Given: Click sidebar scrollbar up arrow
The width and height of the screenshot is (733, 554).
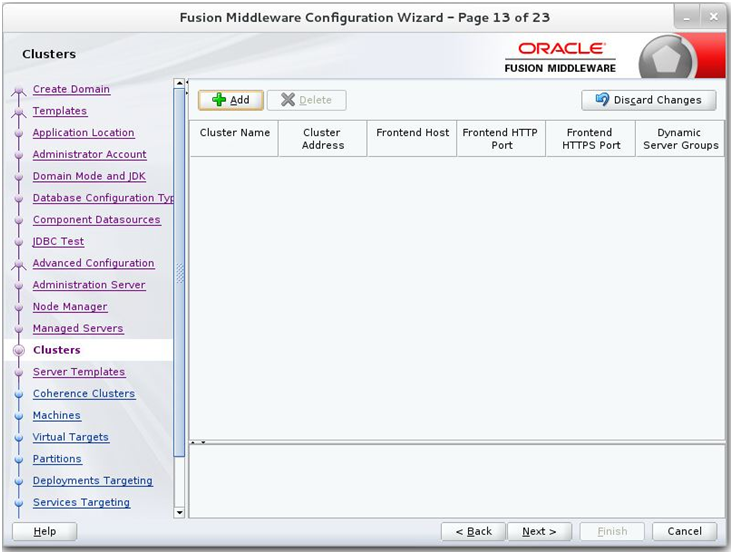Looking at the screenshot, I should pos(180,83).
